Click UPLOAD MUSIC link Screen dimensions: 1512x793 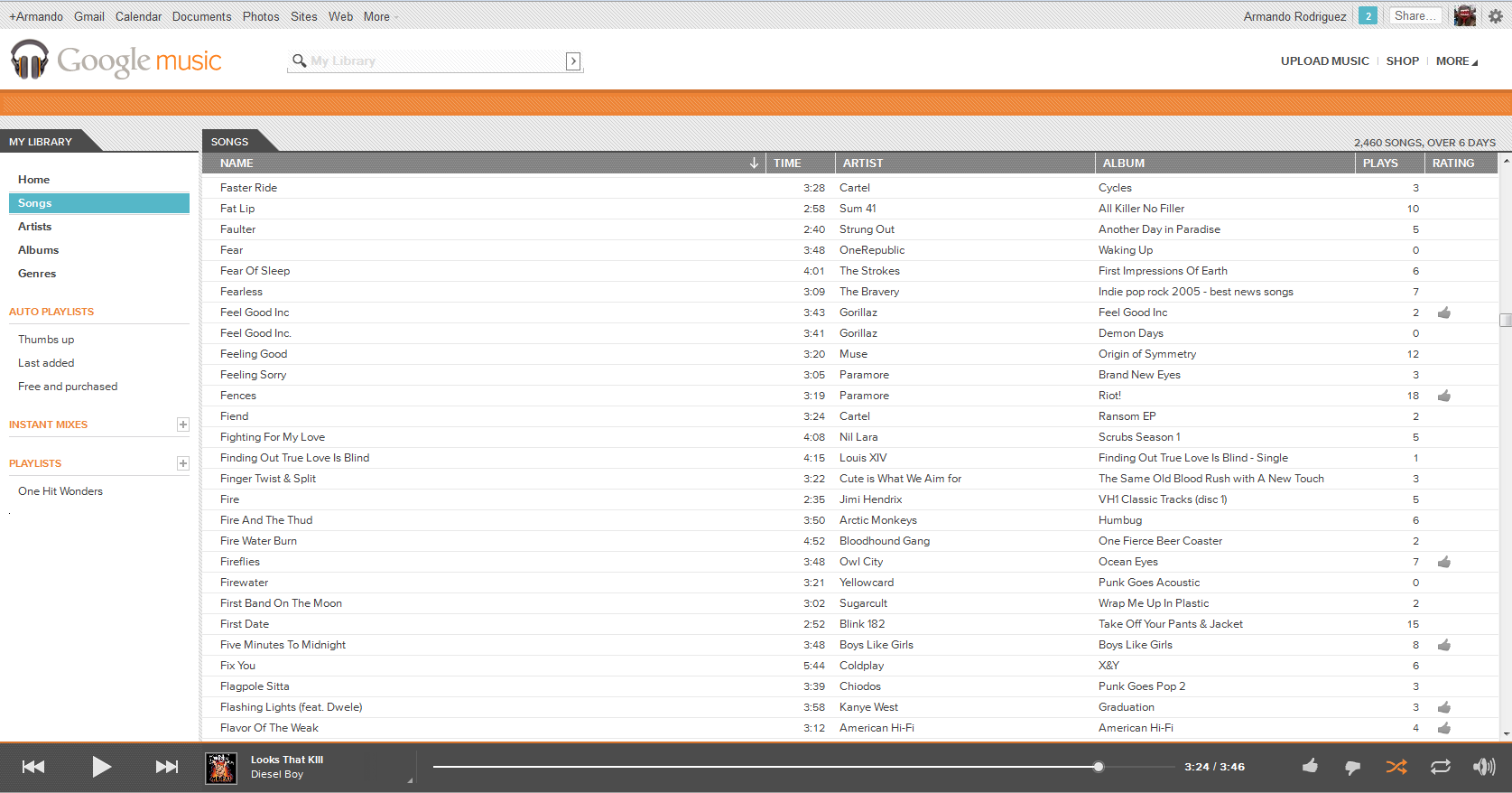[1324, 61]
